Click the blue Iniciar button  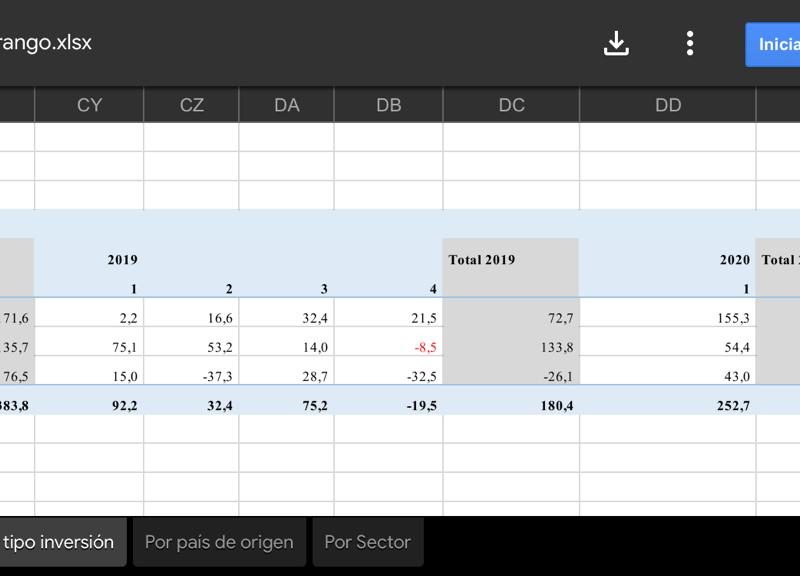click(x=773, y=44)
